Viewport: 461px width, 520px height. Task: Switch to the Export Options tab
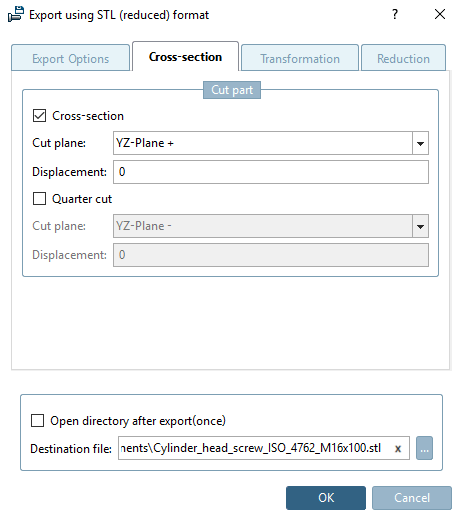(70, 58)
